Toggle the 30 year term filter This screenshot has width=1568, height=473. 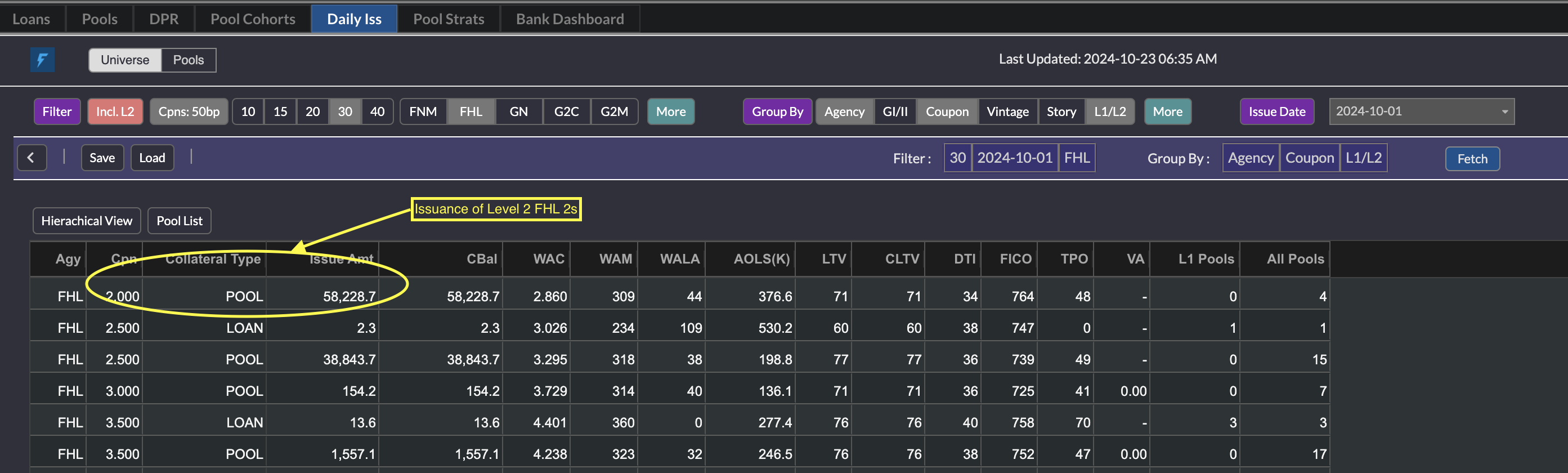(x=344, y=111)
